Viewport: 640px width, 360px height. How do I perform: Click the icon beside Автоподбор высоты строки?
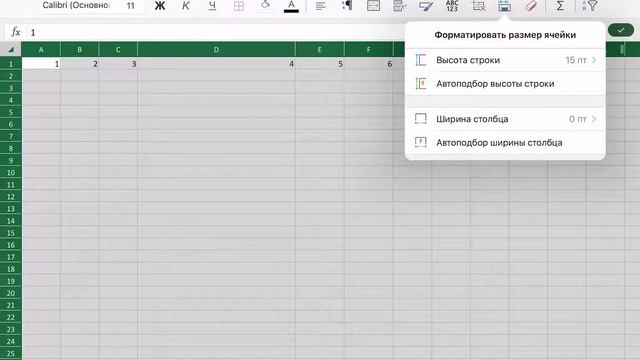[x=421, y=84]
